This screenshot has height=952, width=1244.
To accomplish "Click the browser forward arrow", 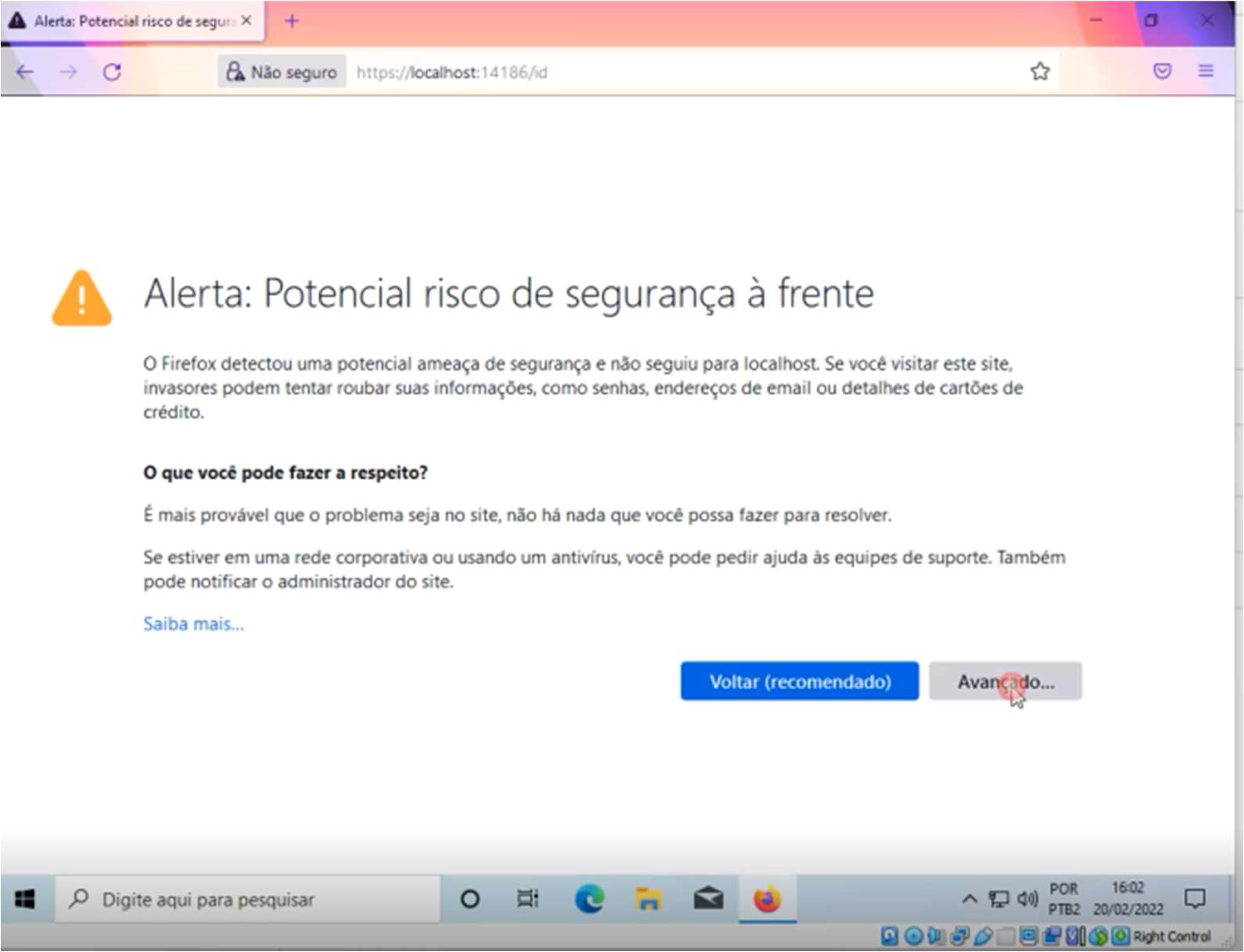I will click(69, 72).
